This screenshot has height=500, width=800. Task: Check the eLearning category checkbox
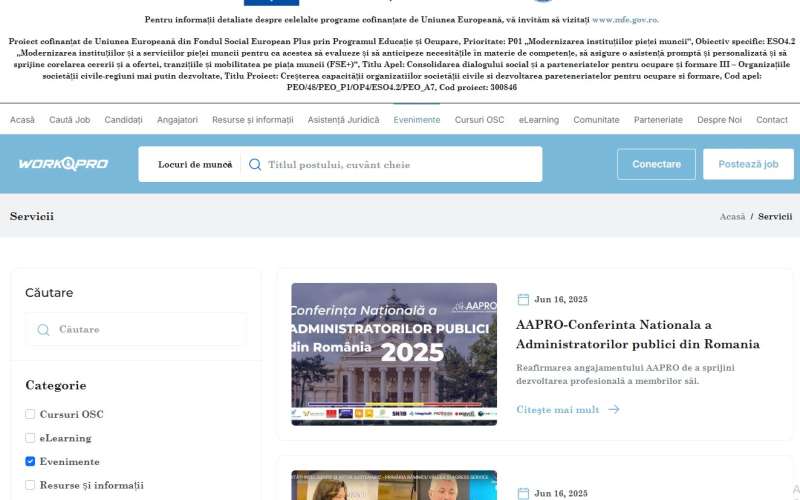[x=30, y=438]
